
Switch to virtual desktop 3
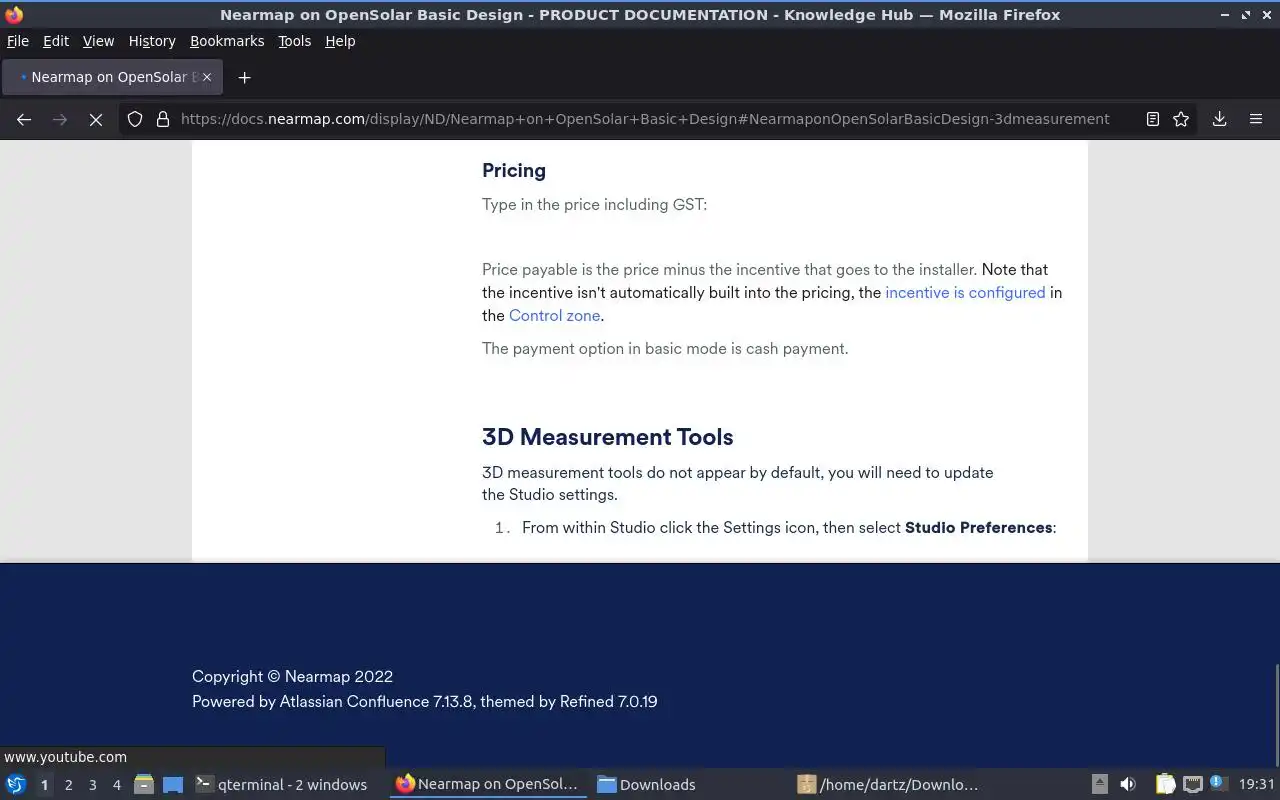[x=92, y=785]
